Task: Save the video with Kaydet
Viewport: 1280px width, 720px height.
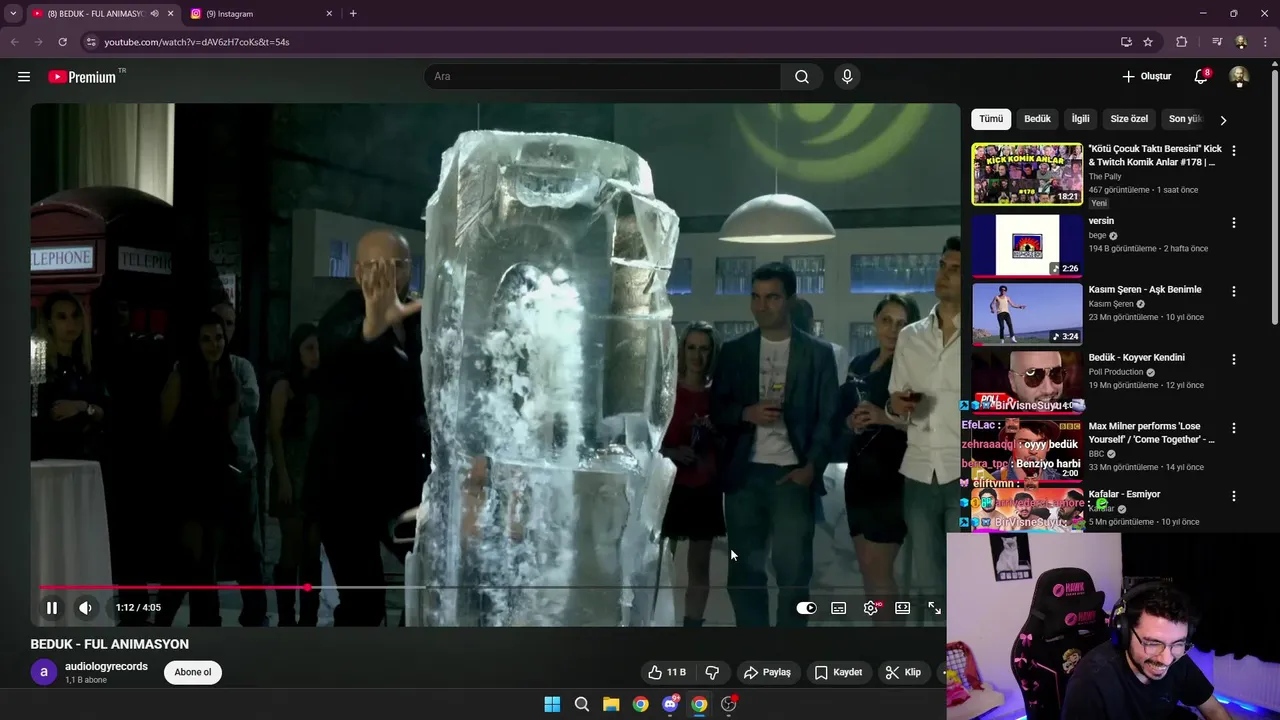Action: (838, 672)
